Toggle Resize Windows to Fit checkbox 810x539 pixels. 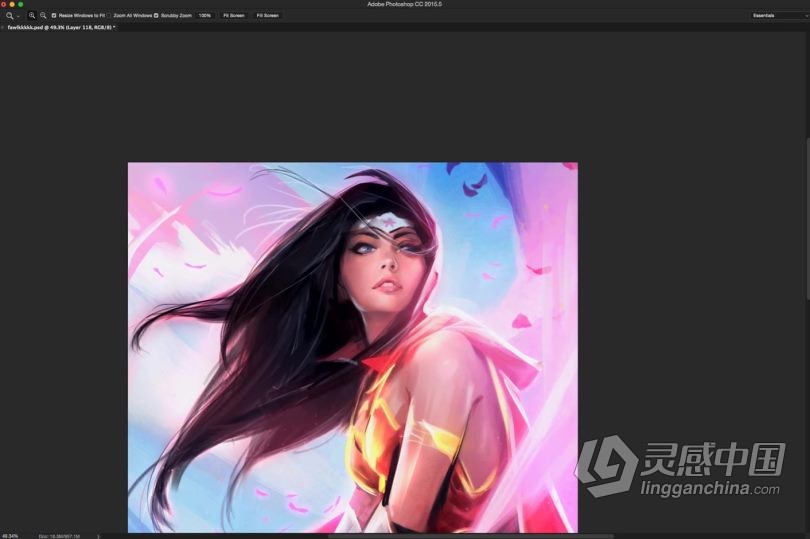pyautogui.click(x=54, y=16)
